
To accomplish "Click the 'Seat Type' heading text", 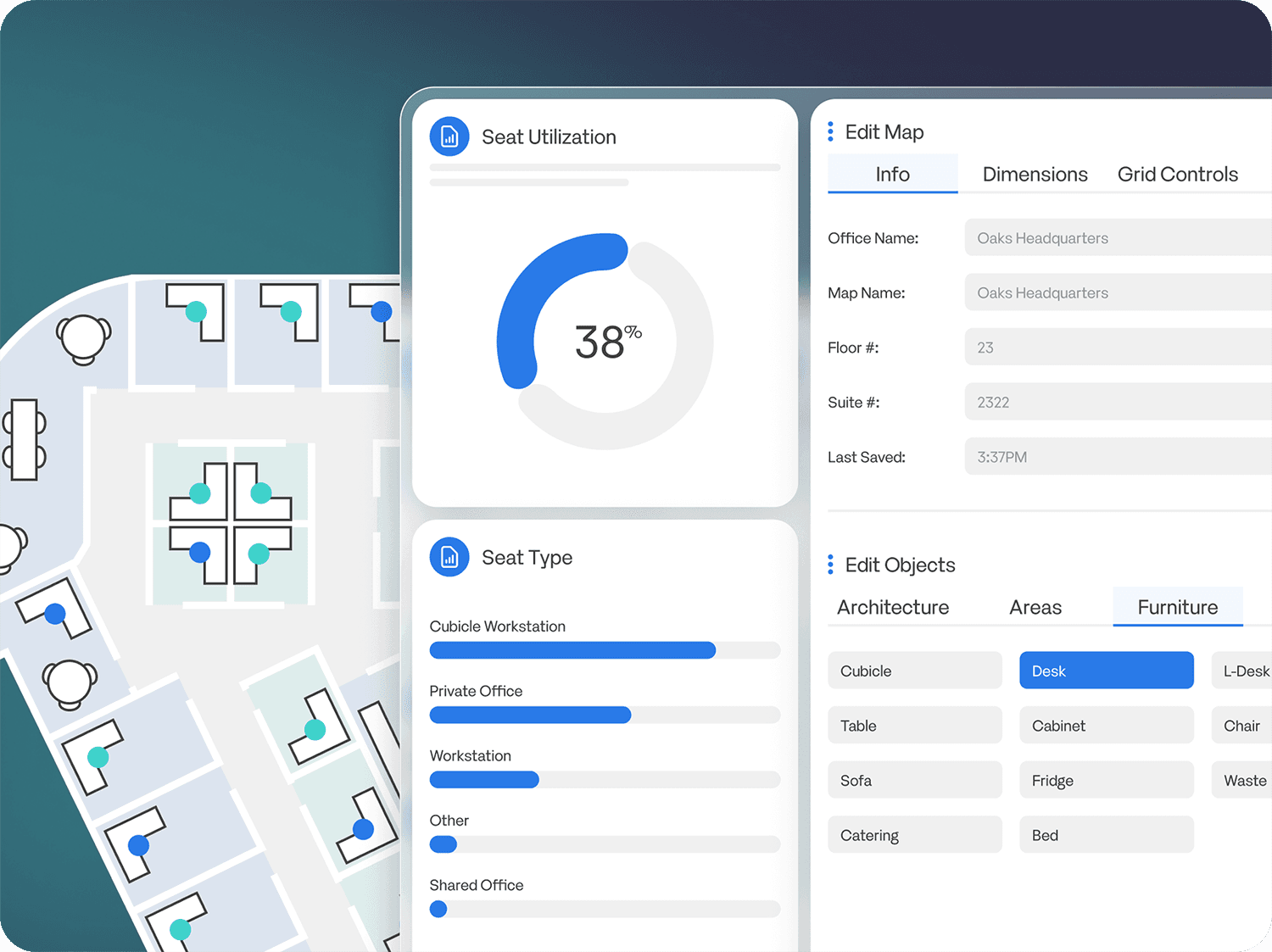I will [x=527, y=557].
